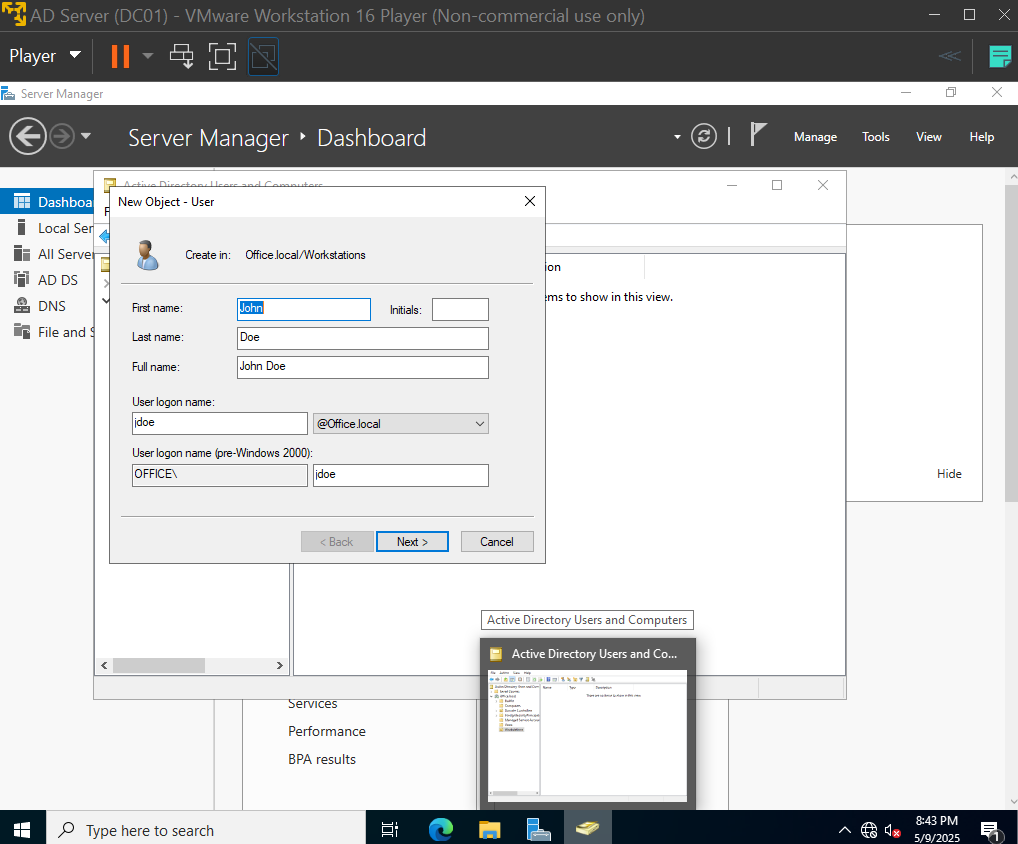The width and height of the screenshot is (1018, 844).
Task: Click BPA results link in dashboard tile
Action: click(322, 759)
